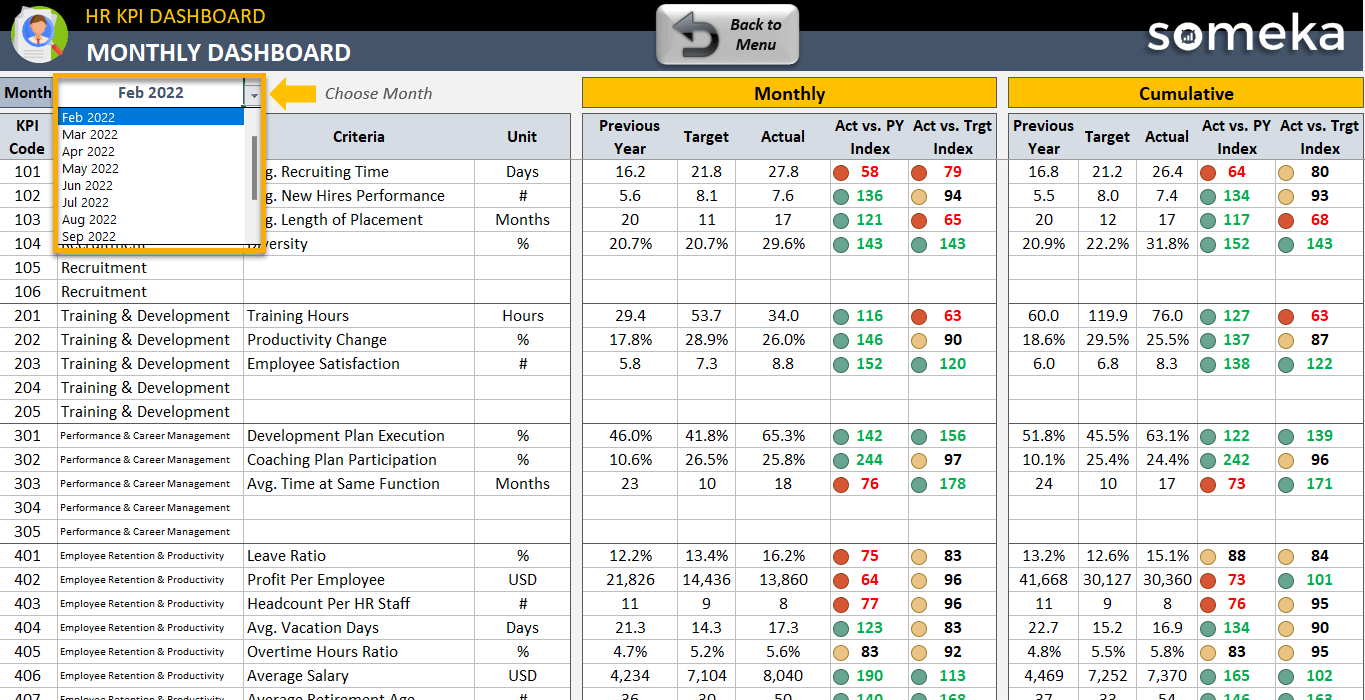Click the KPI Code column header

pos(28,137)
